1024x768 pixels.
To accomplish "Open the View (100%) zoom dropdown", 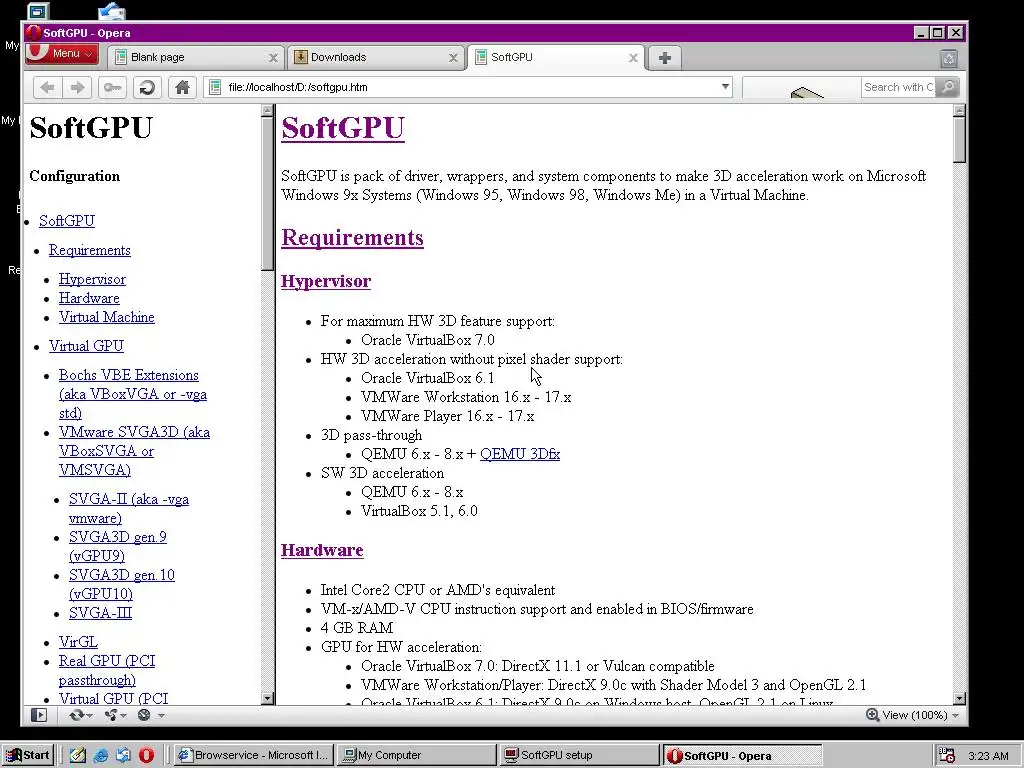I will [912, 715].
